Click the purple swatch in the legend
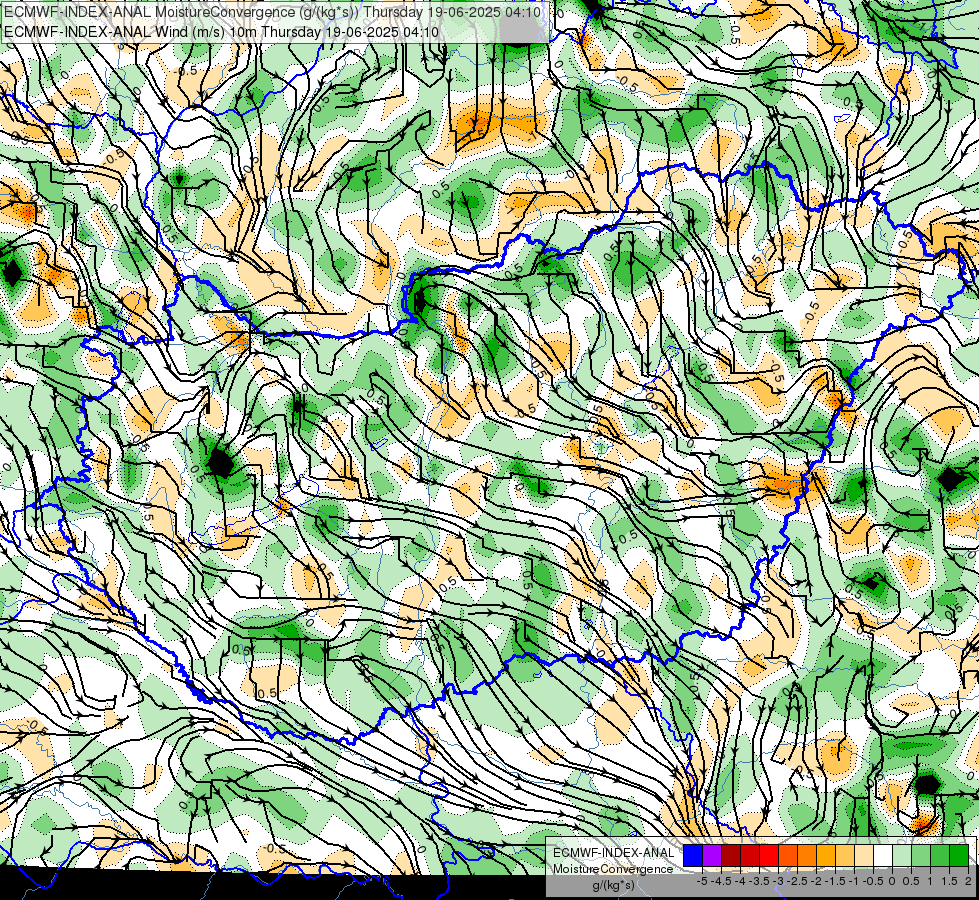Viewport: 979px width, 900px height. (x=712, y=855)
